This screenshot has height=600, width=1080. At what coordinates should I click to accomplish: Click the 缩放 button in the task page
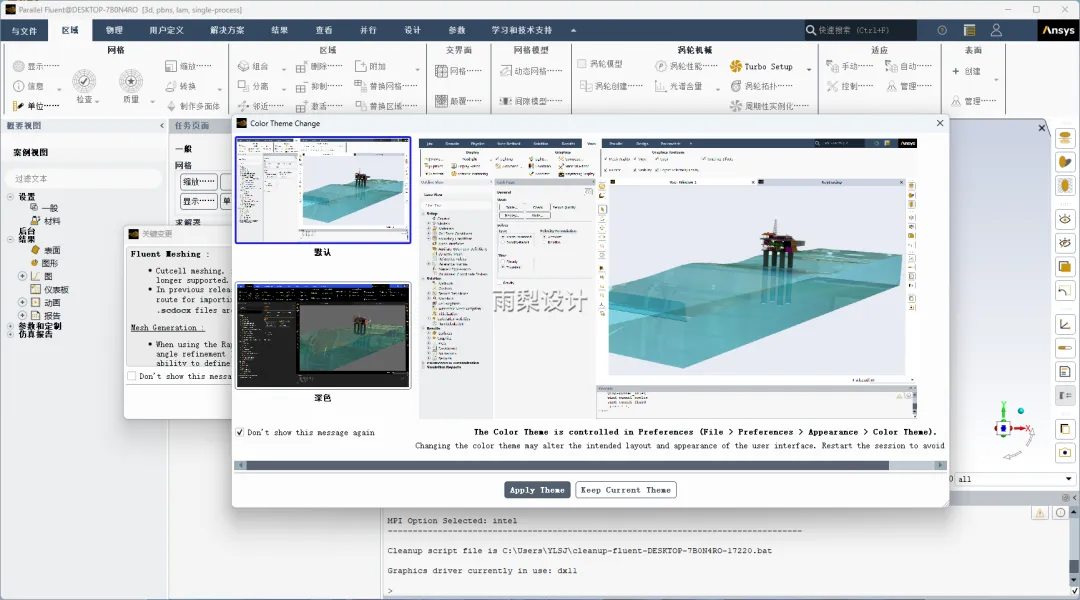click(x=199, y=182)
